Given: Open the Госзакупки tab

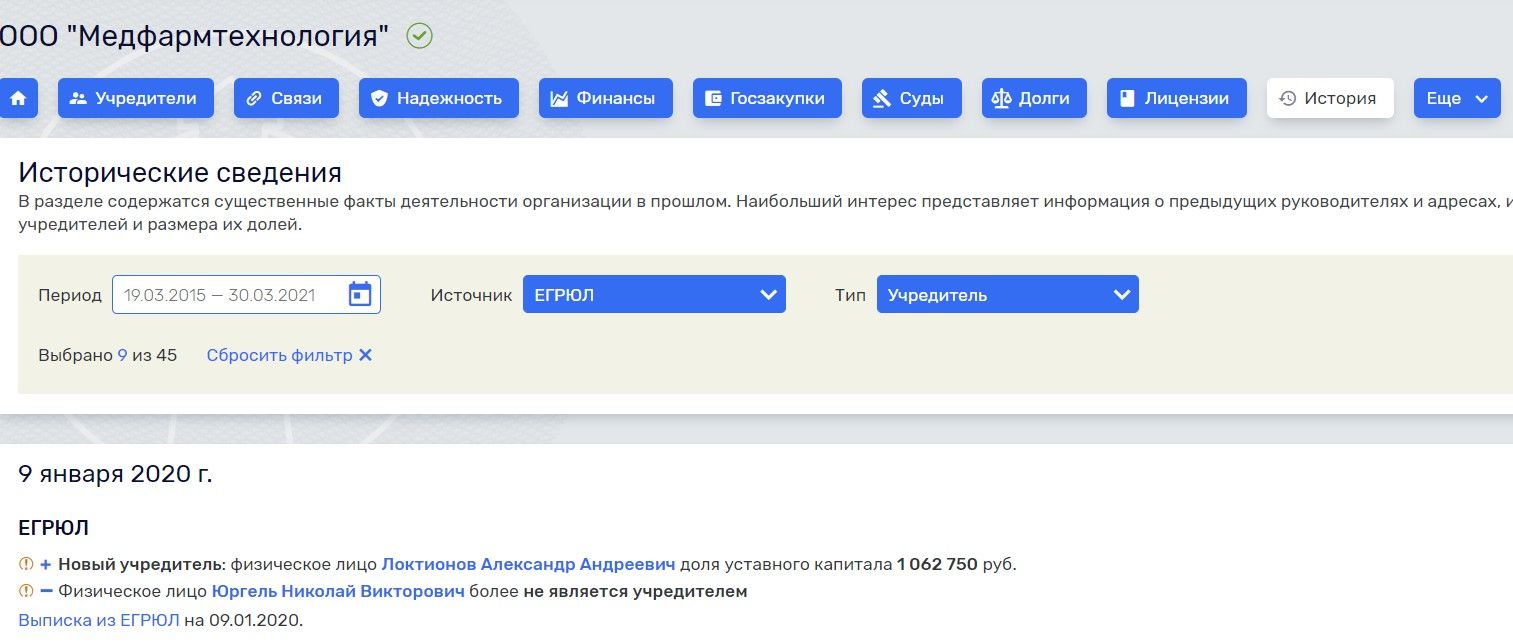Looking at the screenshot, I should (767, 98).
